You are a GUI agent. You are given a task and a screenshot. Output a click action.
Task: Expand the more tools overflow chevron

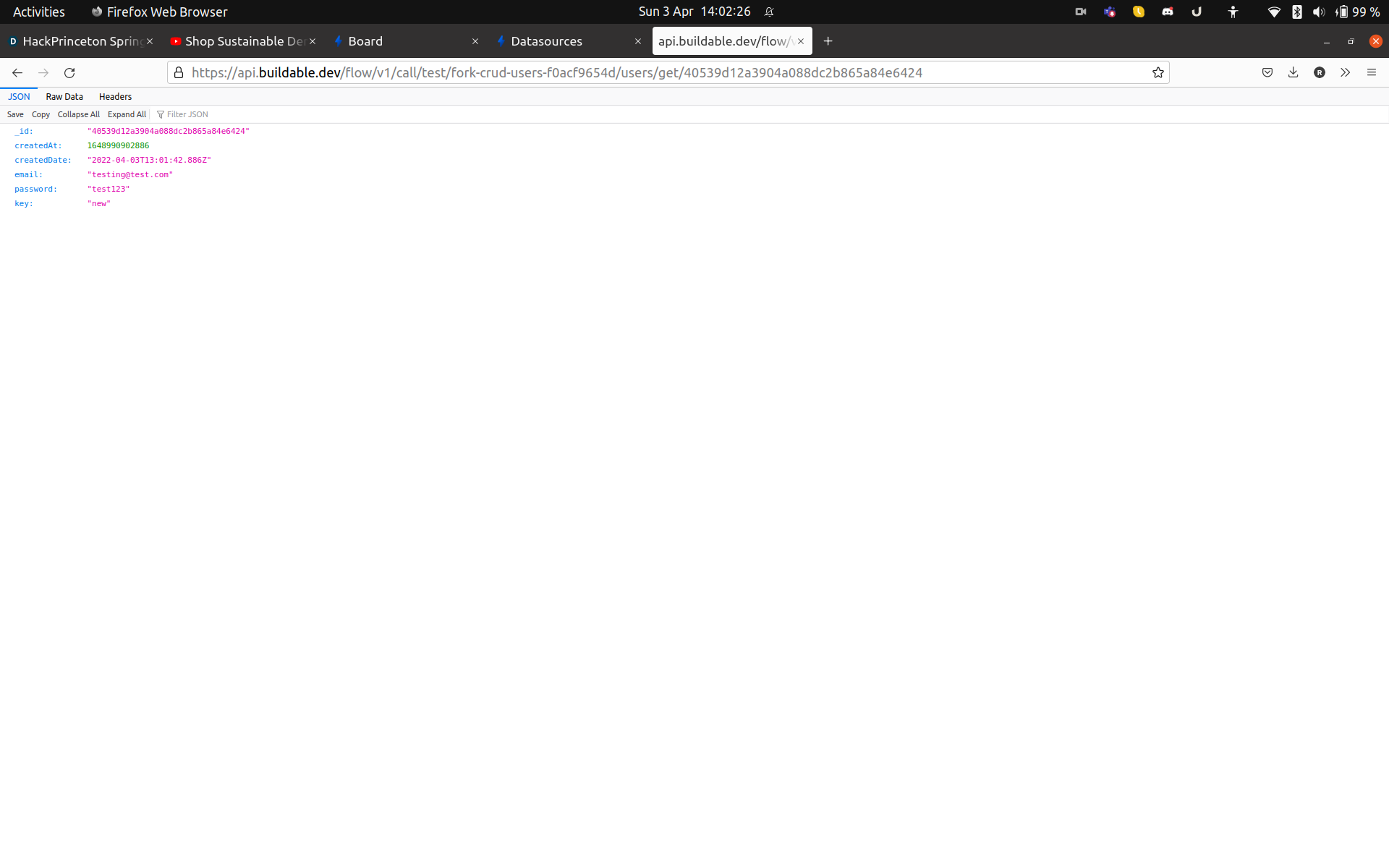tap(1346, 72)
